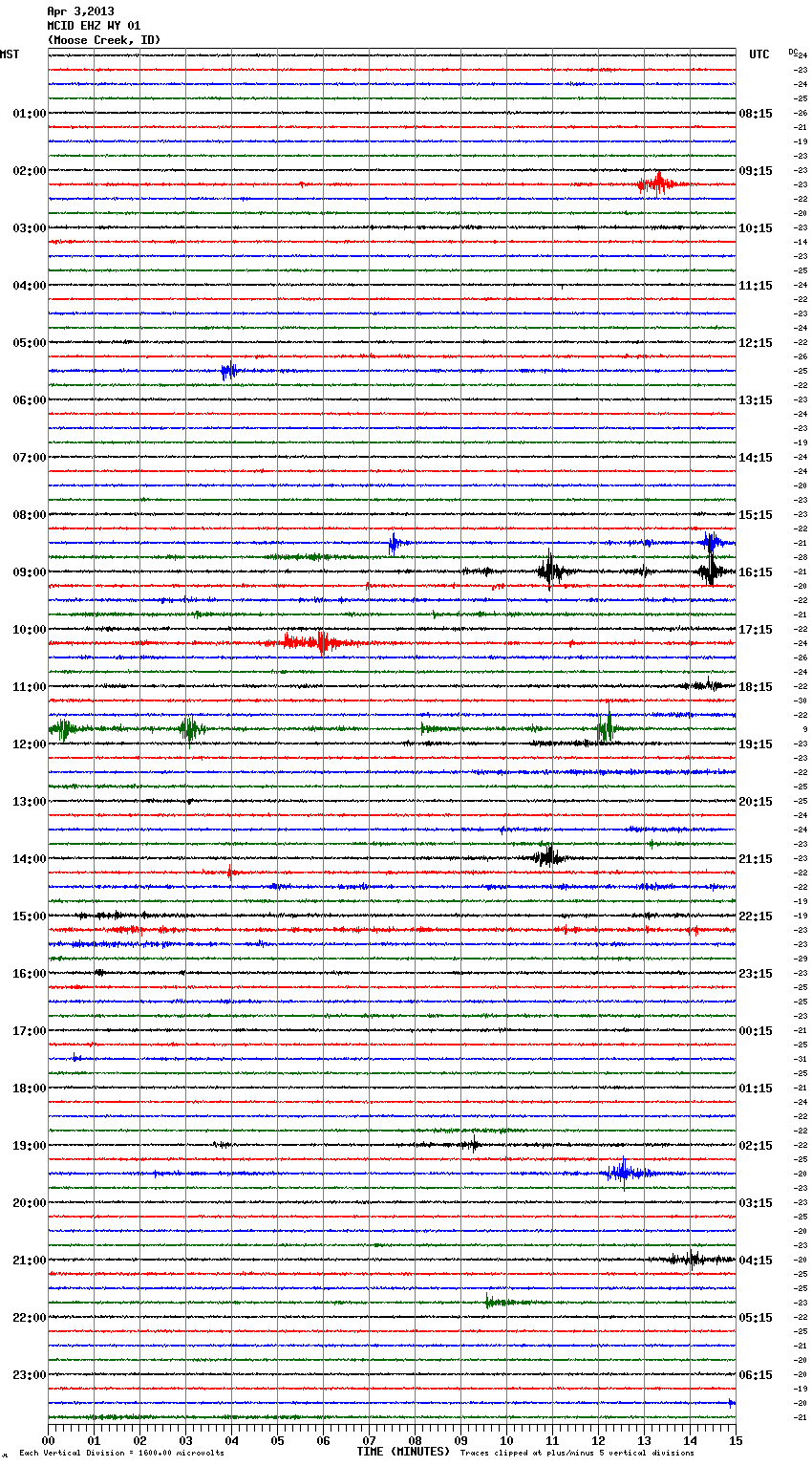812x1466 pixels.
Task: Click the "(Moose Creek, ID)" location label
Action: [104, 40]
